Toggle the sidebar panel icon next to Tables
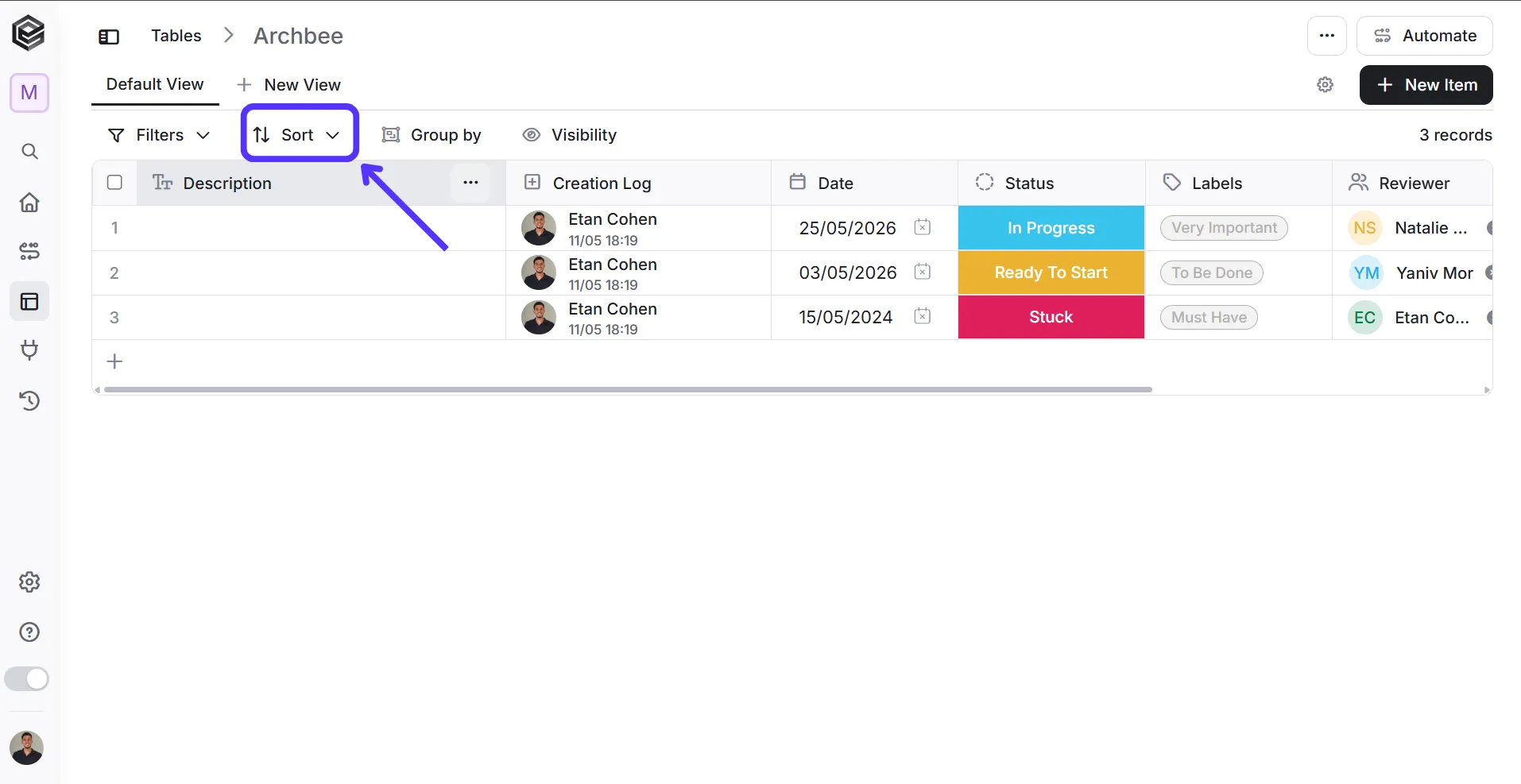1521x784 pixels. pos(109,37)
